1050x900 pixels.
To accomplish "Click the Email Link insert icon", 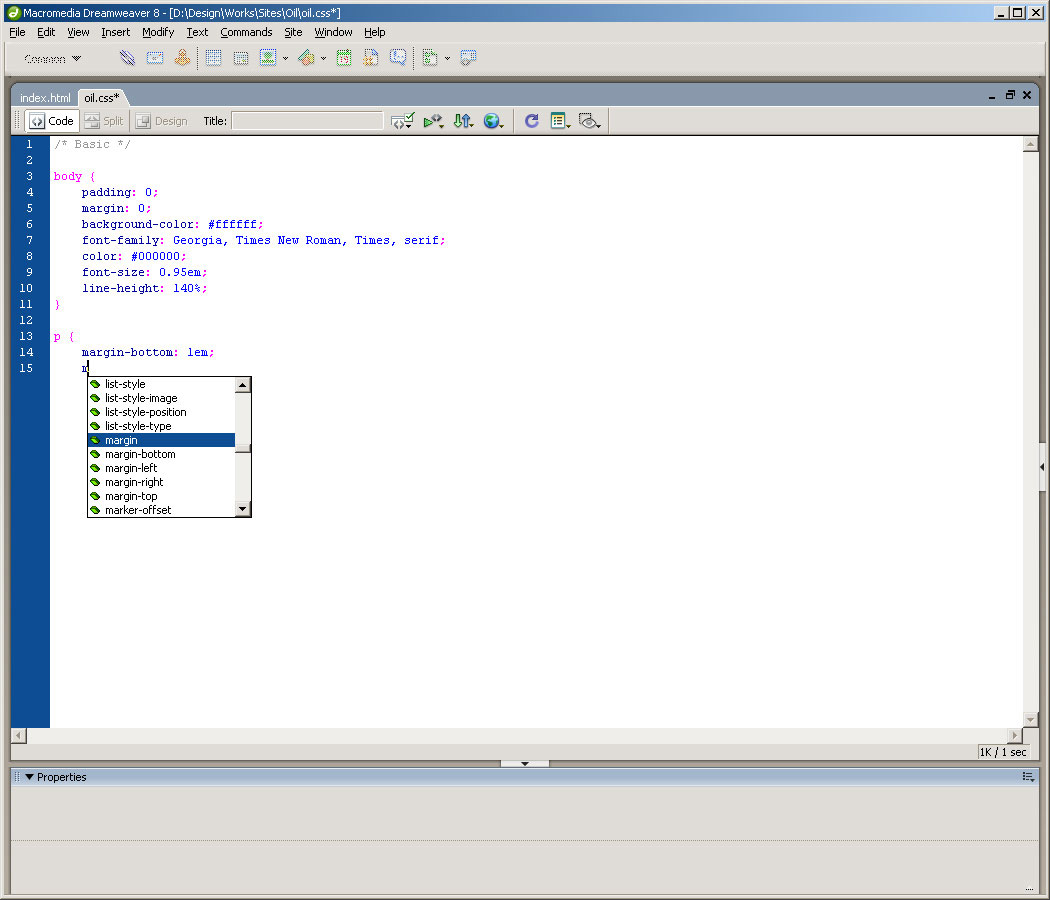I will (x=155, y=58).
